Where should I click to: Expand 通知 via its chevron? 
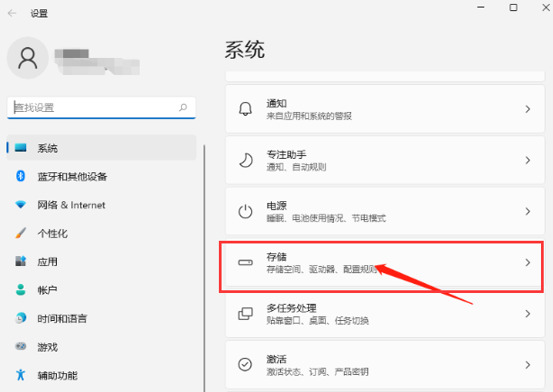coord(528,109)
